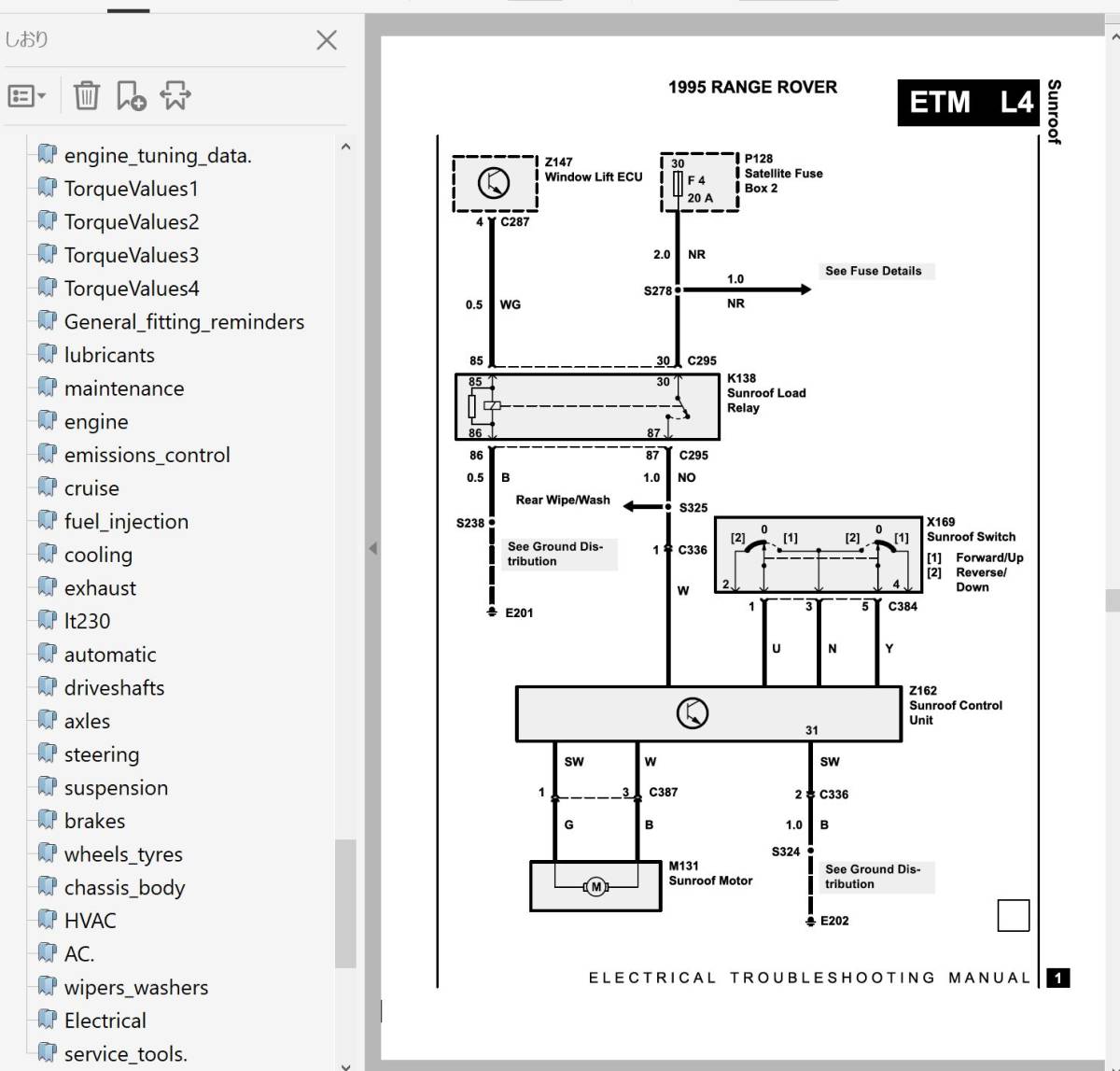
Task: Click the 'Rear Wipe/Wash' reference label
Action: [x=563, y=500]
